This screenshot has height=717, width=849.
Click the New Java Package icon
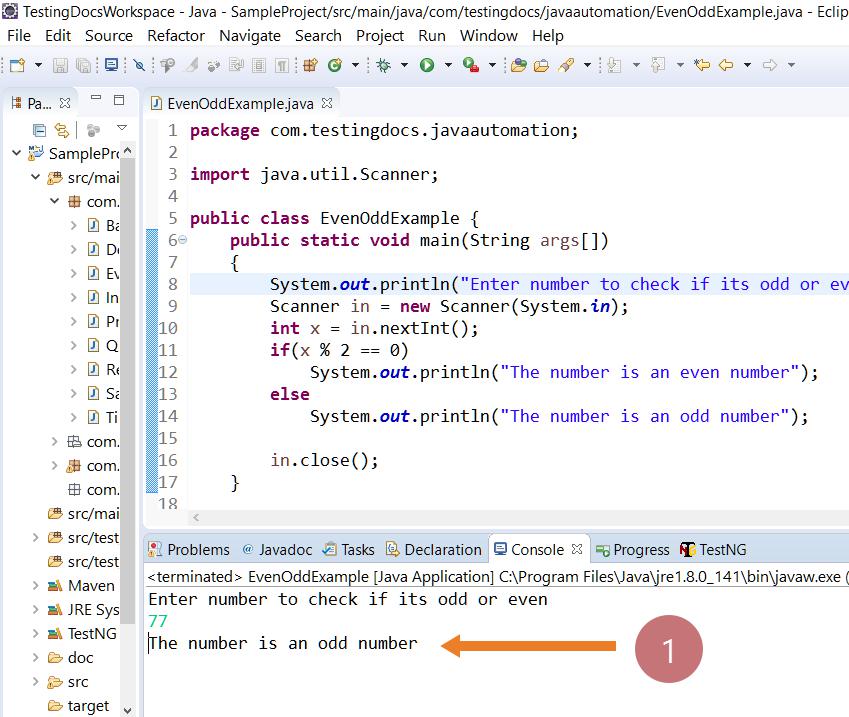pos(310,66)
